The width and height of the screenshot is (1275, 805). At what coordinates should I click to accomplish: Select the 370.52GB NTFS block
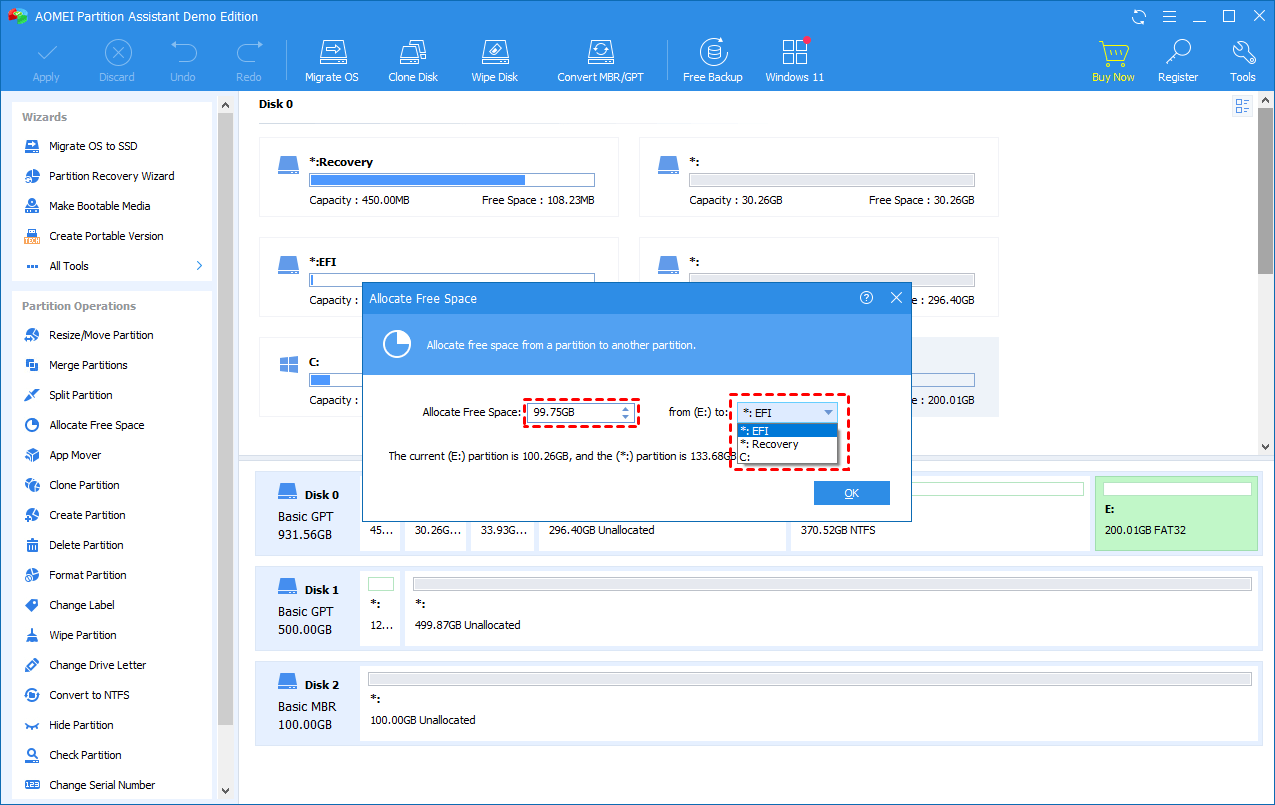click(940, 513)
